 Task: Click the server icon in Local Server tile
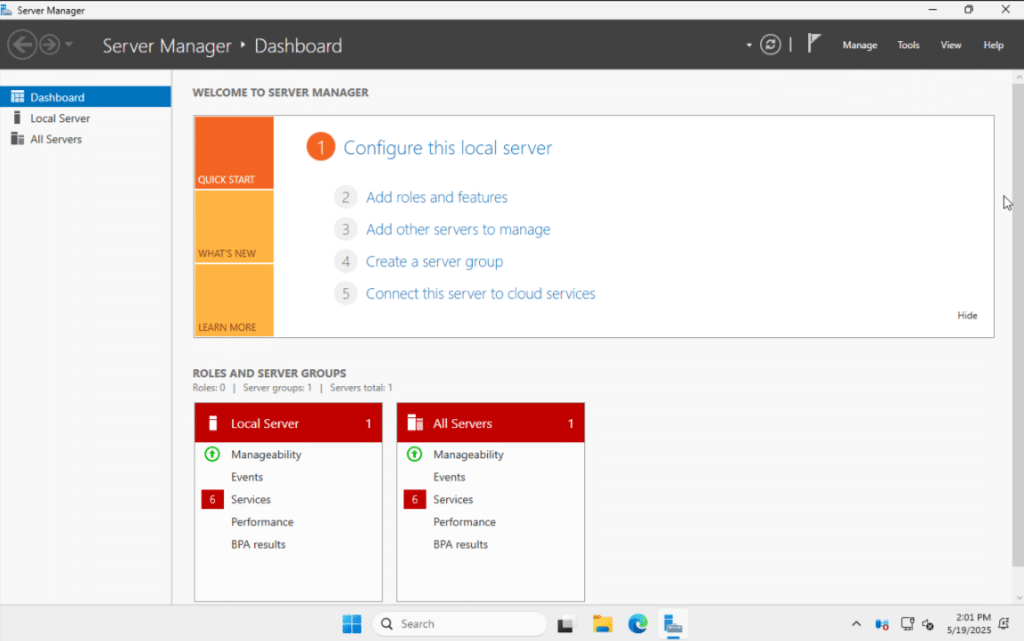(x=212, y=423)
